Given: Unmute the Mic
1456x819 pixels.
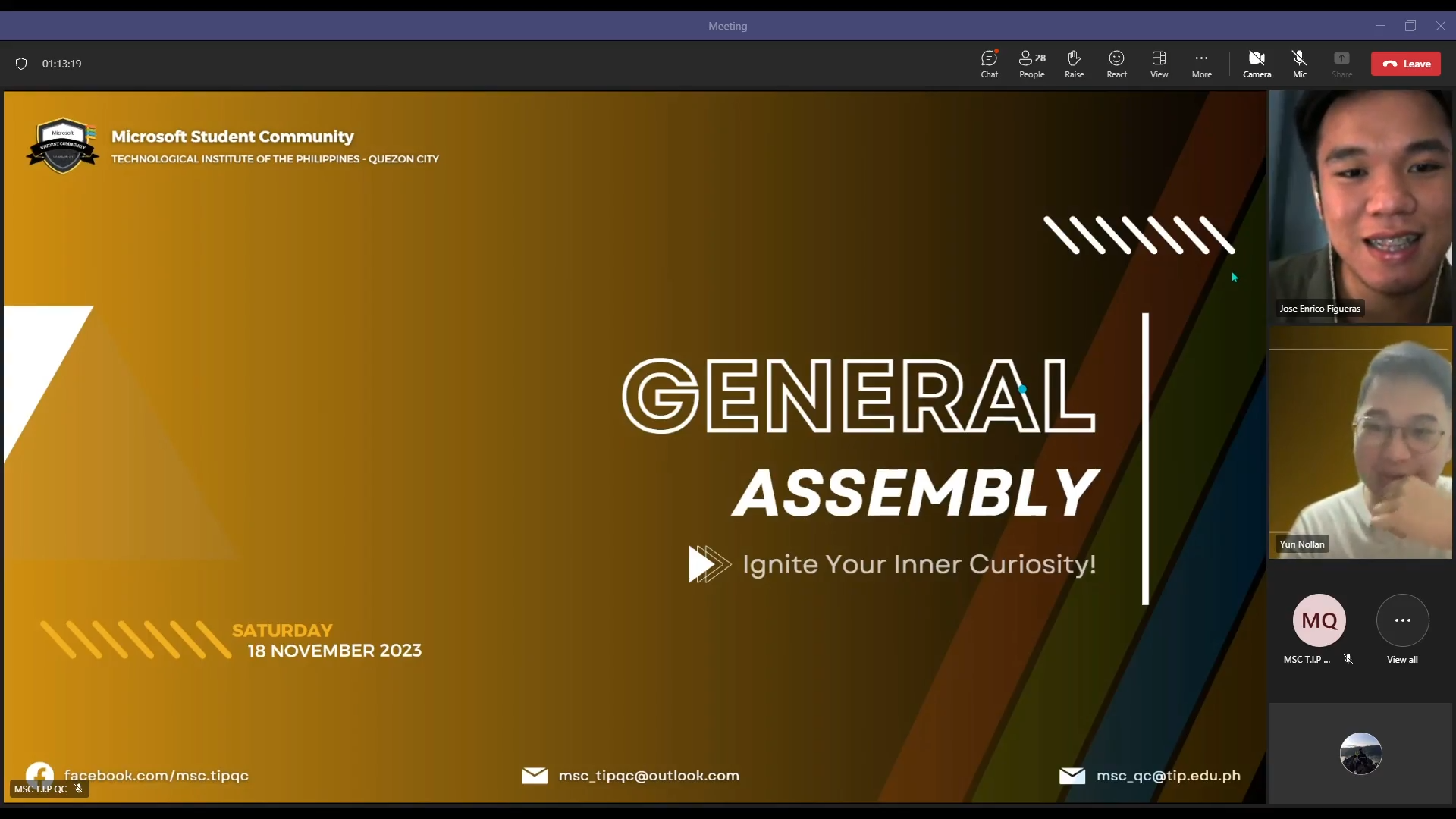Looking at the screenshot, I should pos(1299,64).
